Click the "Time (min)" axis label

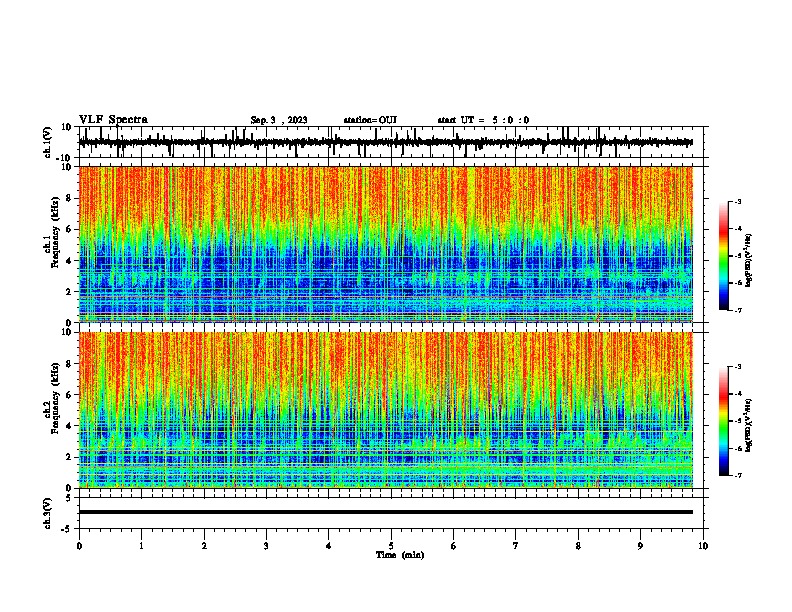pyautogui.click(x=400, y=555)
